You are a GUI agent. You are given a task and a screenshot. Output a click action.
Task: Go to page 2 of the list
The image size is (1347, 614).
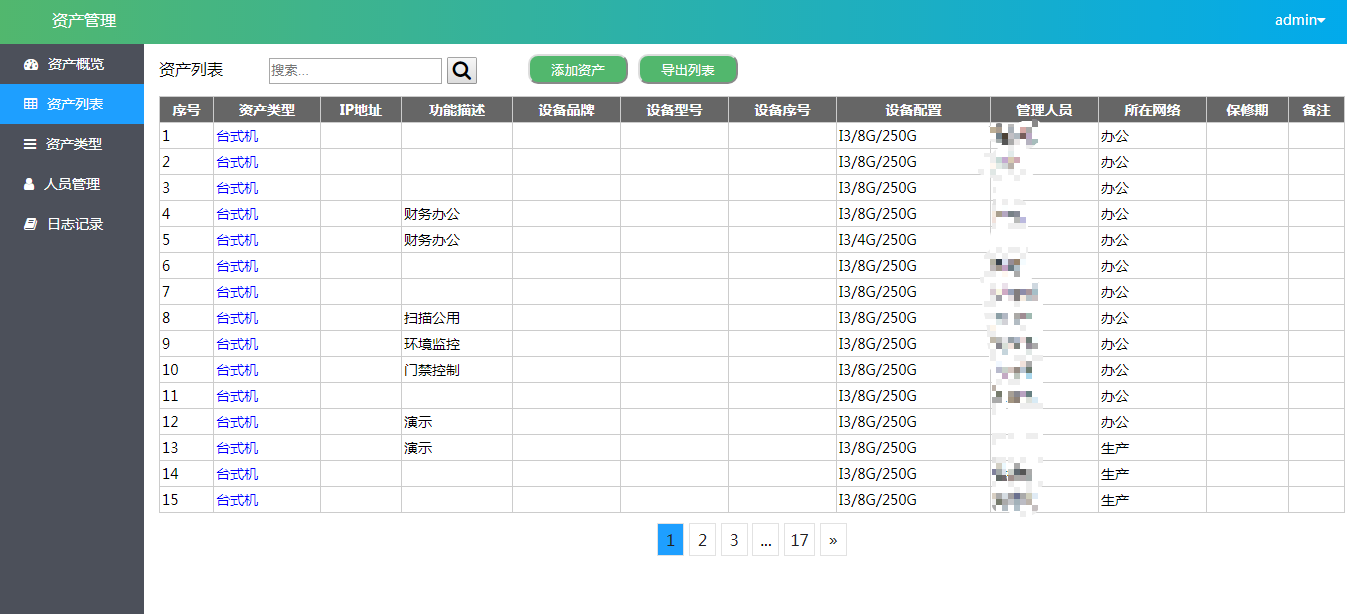tap(702, 540)
